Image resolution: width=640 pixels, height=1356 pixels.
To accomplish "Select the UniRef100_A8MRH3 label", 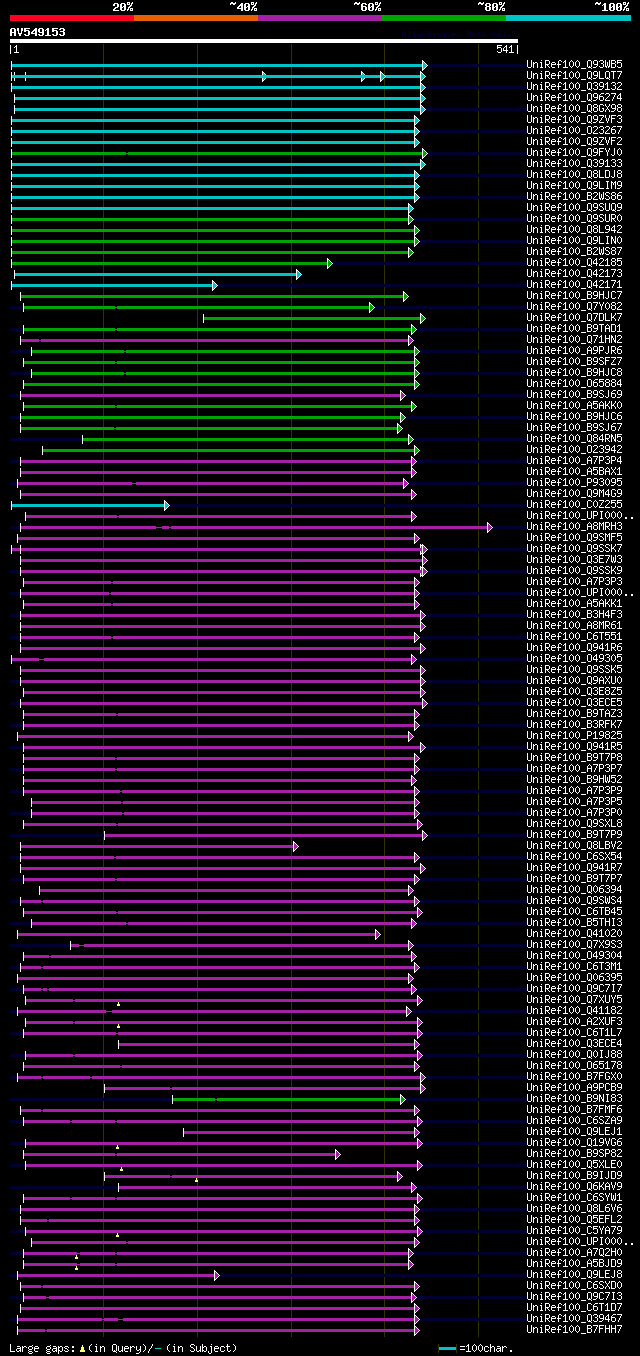I will (x=574, y=527).
